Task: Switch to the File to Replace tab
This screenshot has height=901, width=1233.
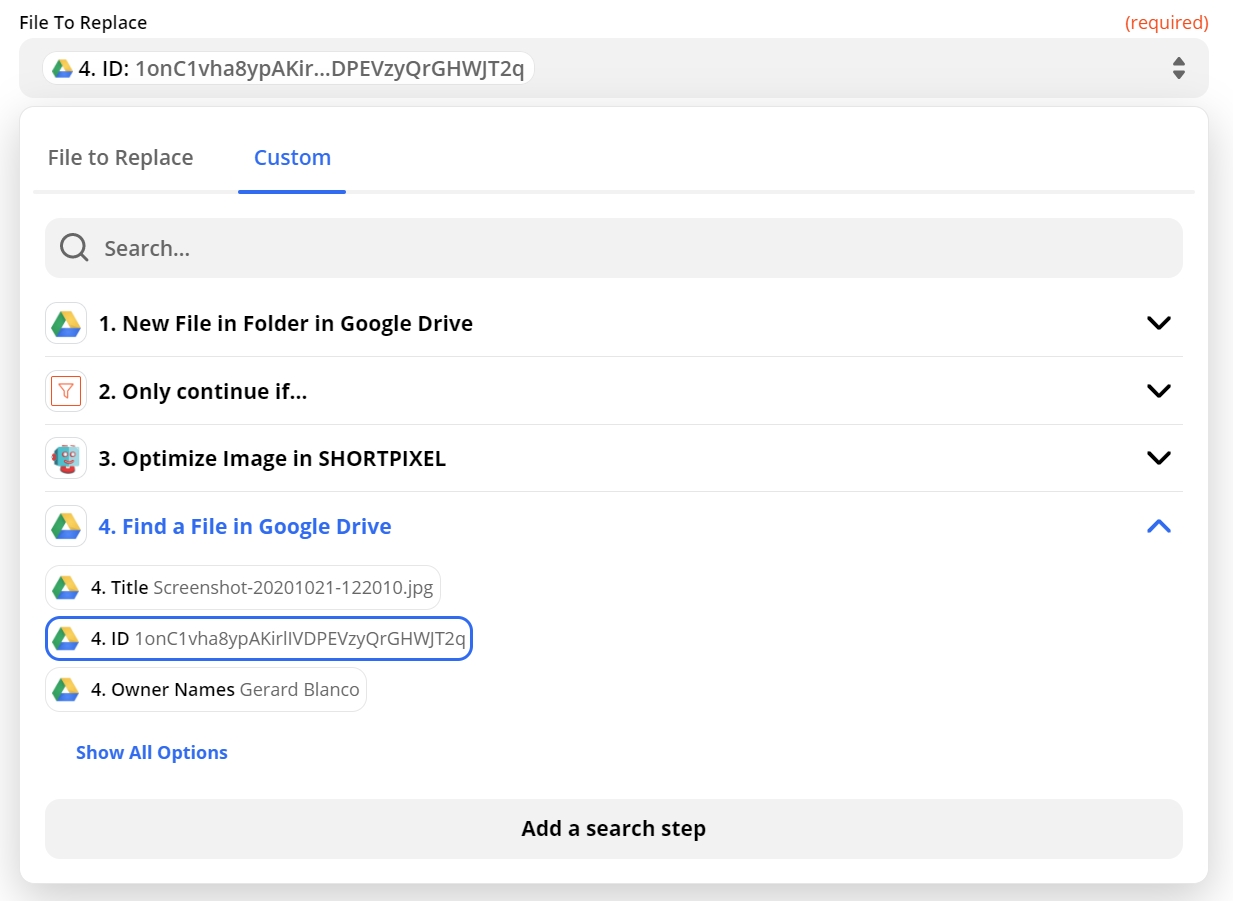Action: tap(120, 158)
